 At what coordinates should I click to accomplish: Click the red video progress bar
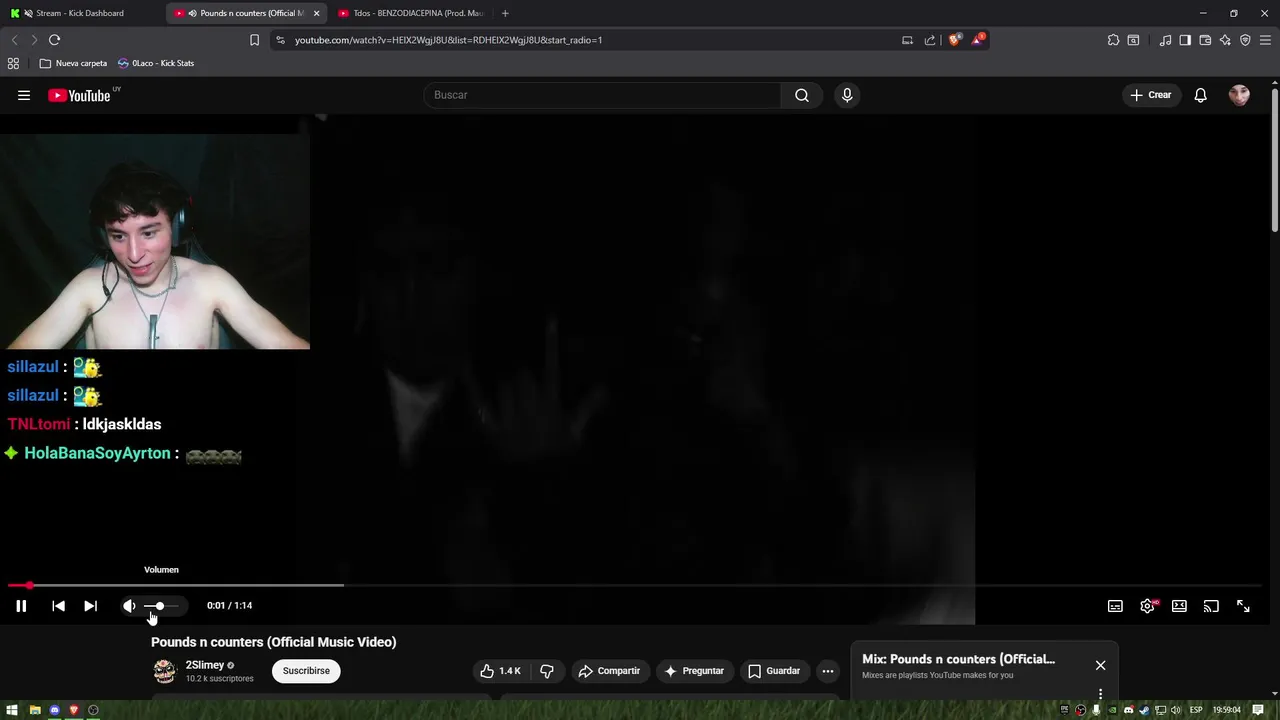[x=18, y=585]
